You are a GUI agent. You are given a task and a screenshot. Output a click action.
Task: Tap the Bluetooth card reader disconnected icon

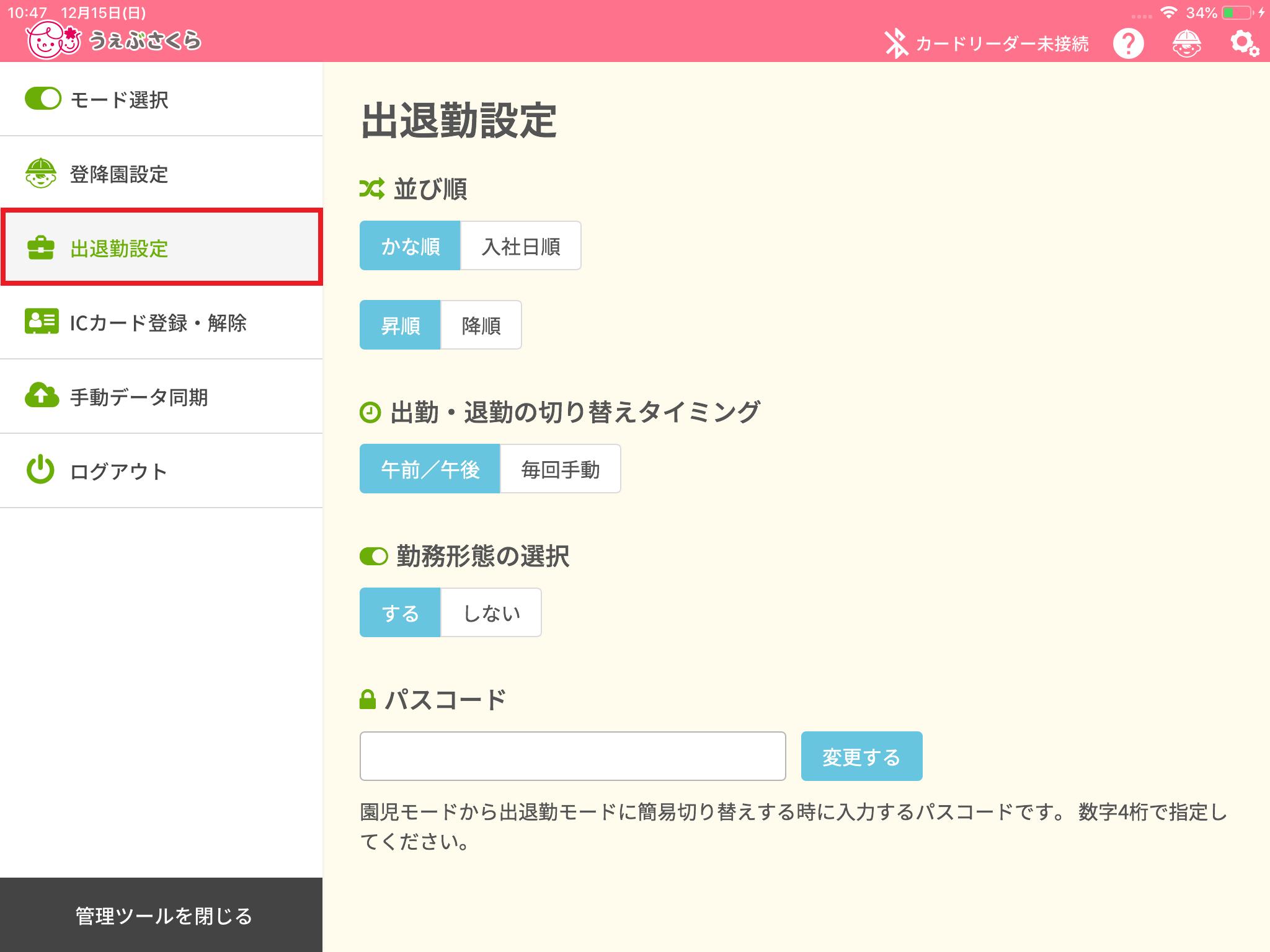895,43
